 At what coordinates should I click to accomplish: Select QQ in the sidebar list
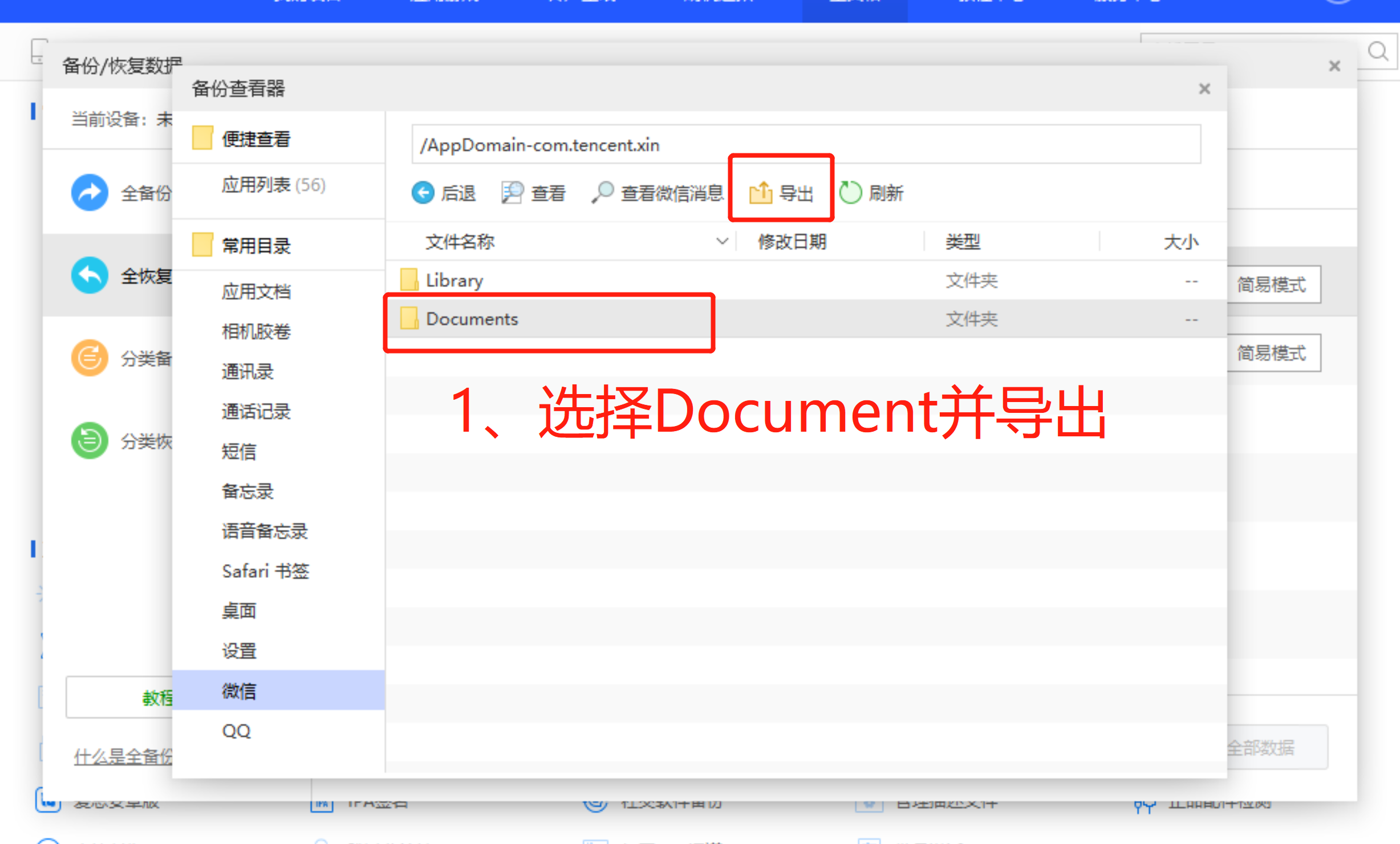pyautogui.click(x=236, y=731)
